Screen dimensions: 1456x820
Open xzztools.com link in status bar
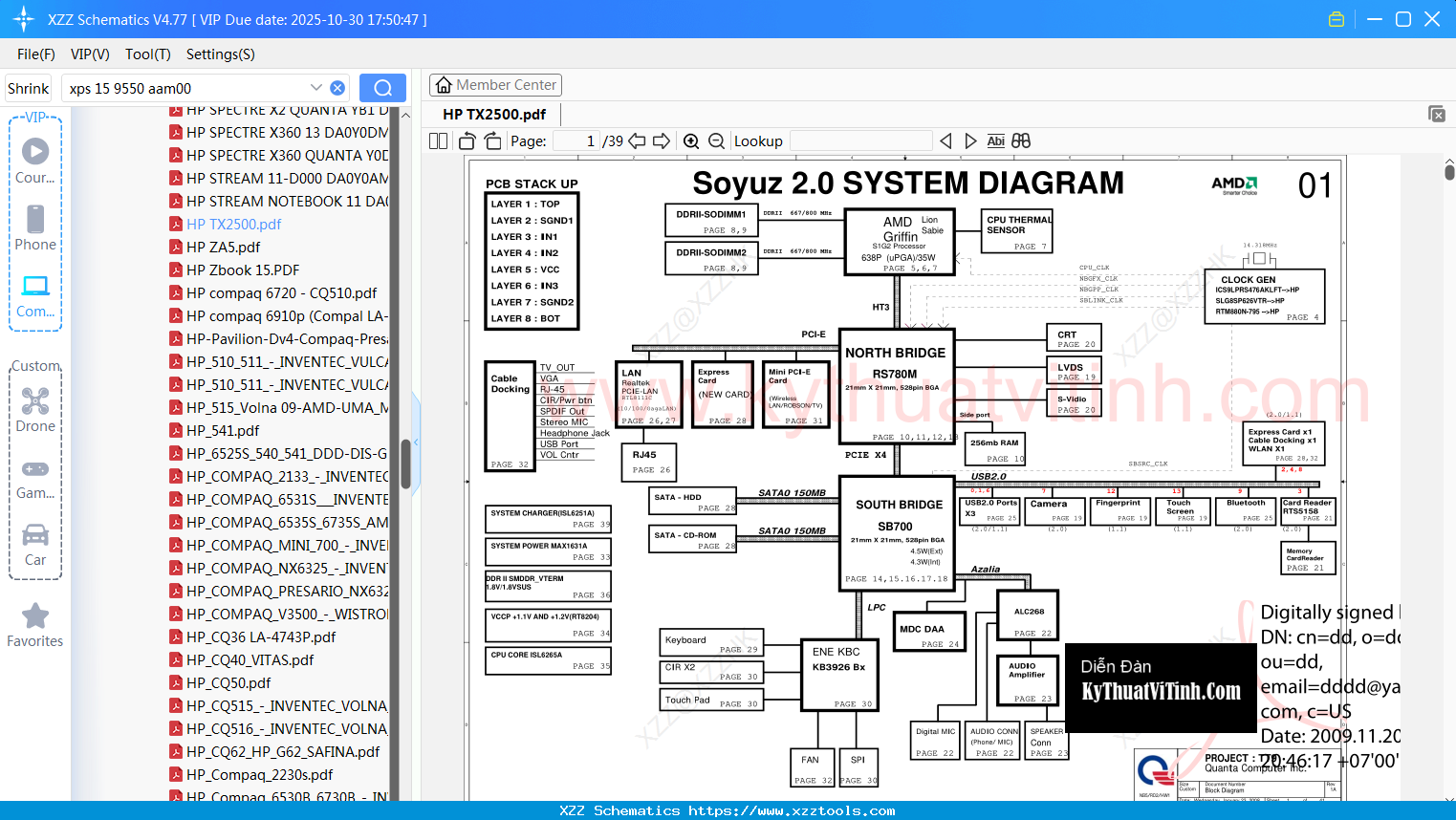792,810
